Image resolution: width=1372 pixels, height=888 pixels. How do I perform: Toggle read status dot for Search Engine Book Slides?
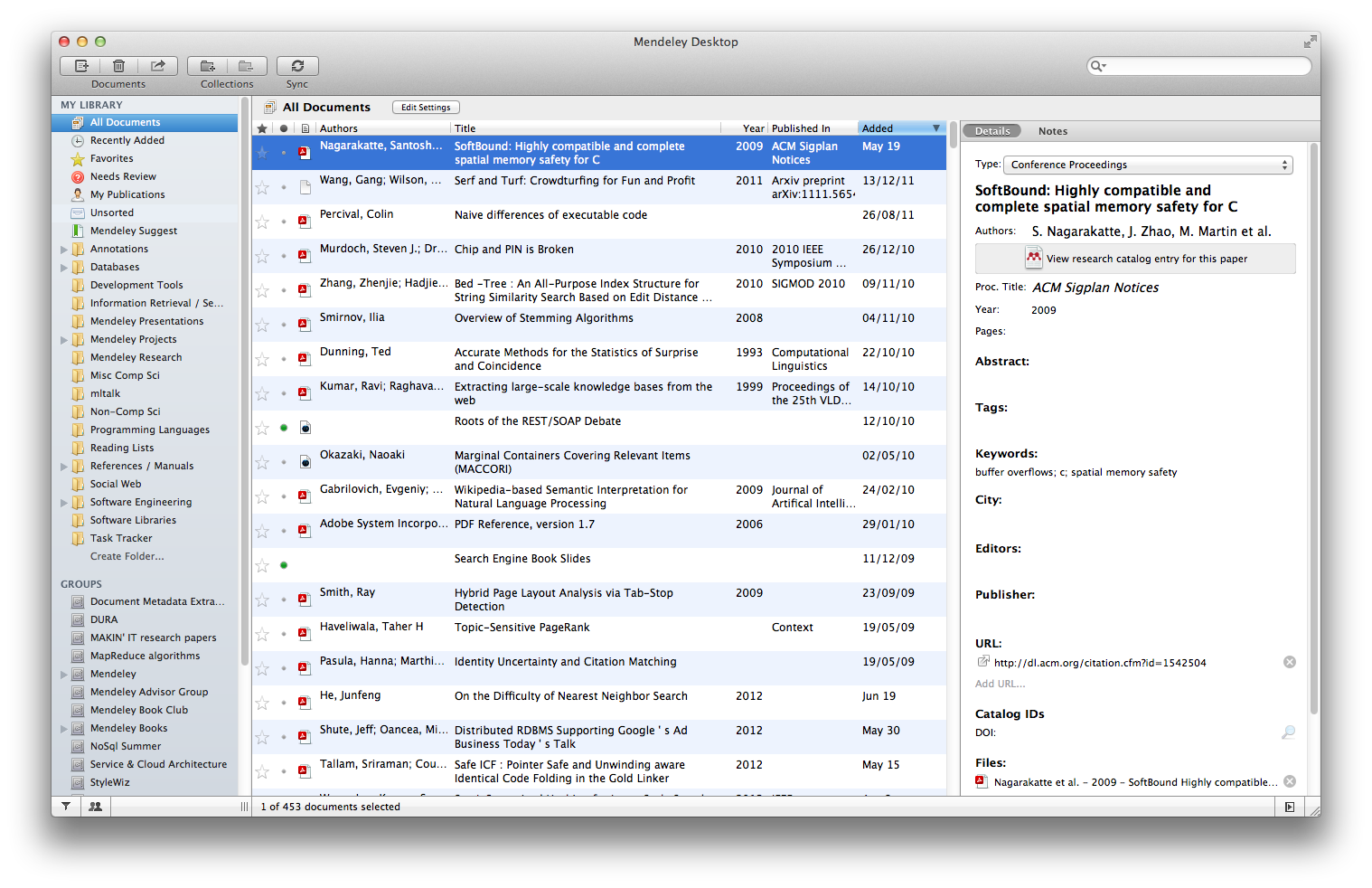(x=284, y=565)
